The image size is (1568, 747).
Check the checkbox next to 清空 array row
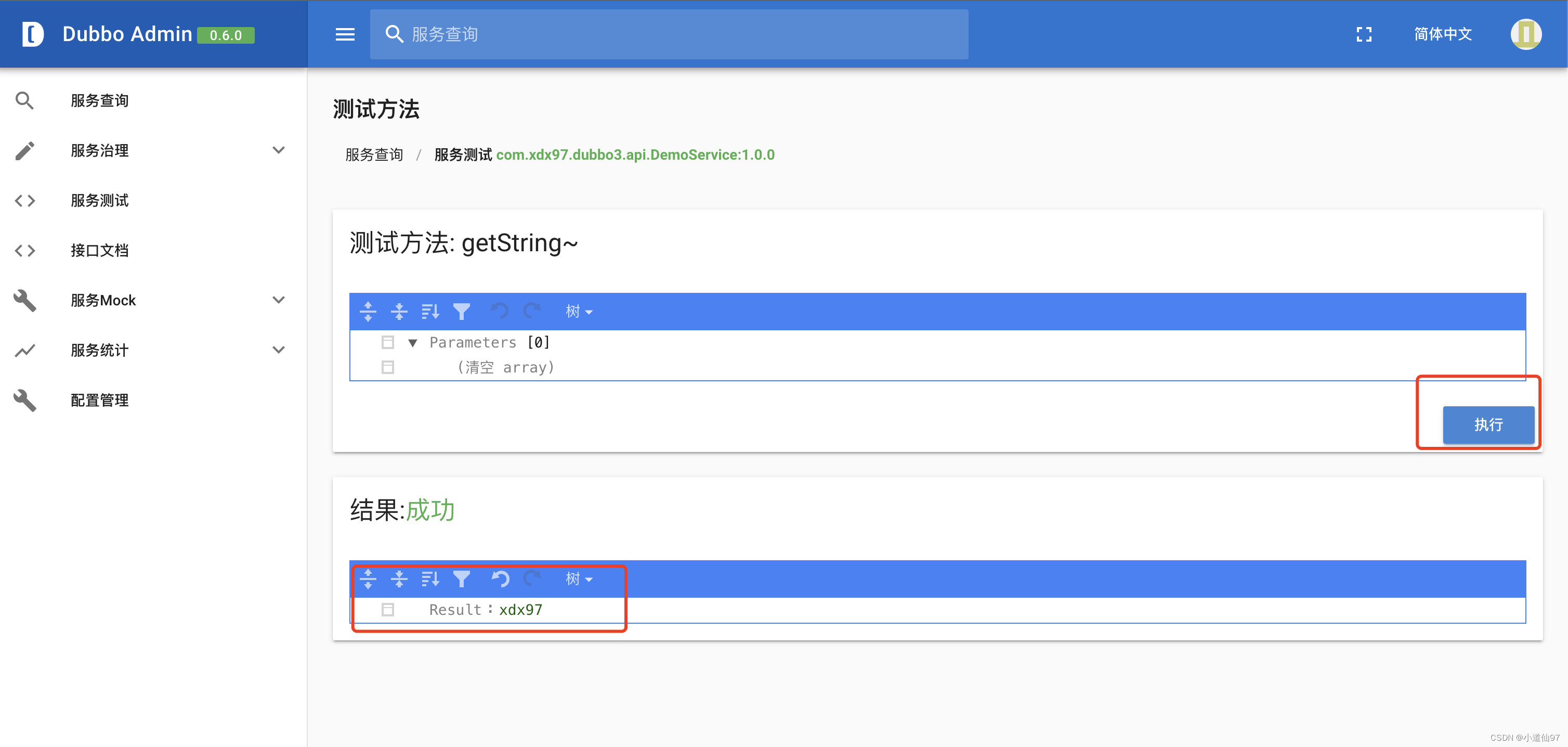[388, 367]
